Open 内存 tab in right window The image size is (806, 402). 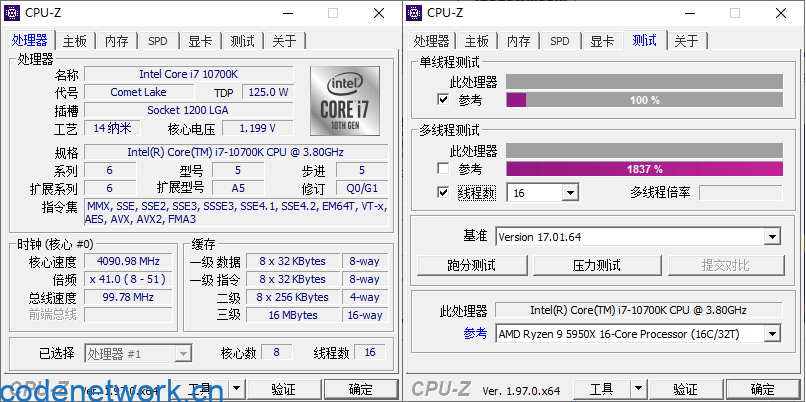tap(519, 41)
